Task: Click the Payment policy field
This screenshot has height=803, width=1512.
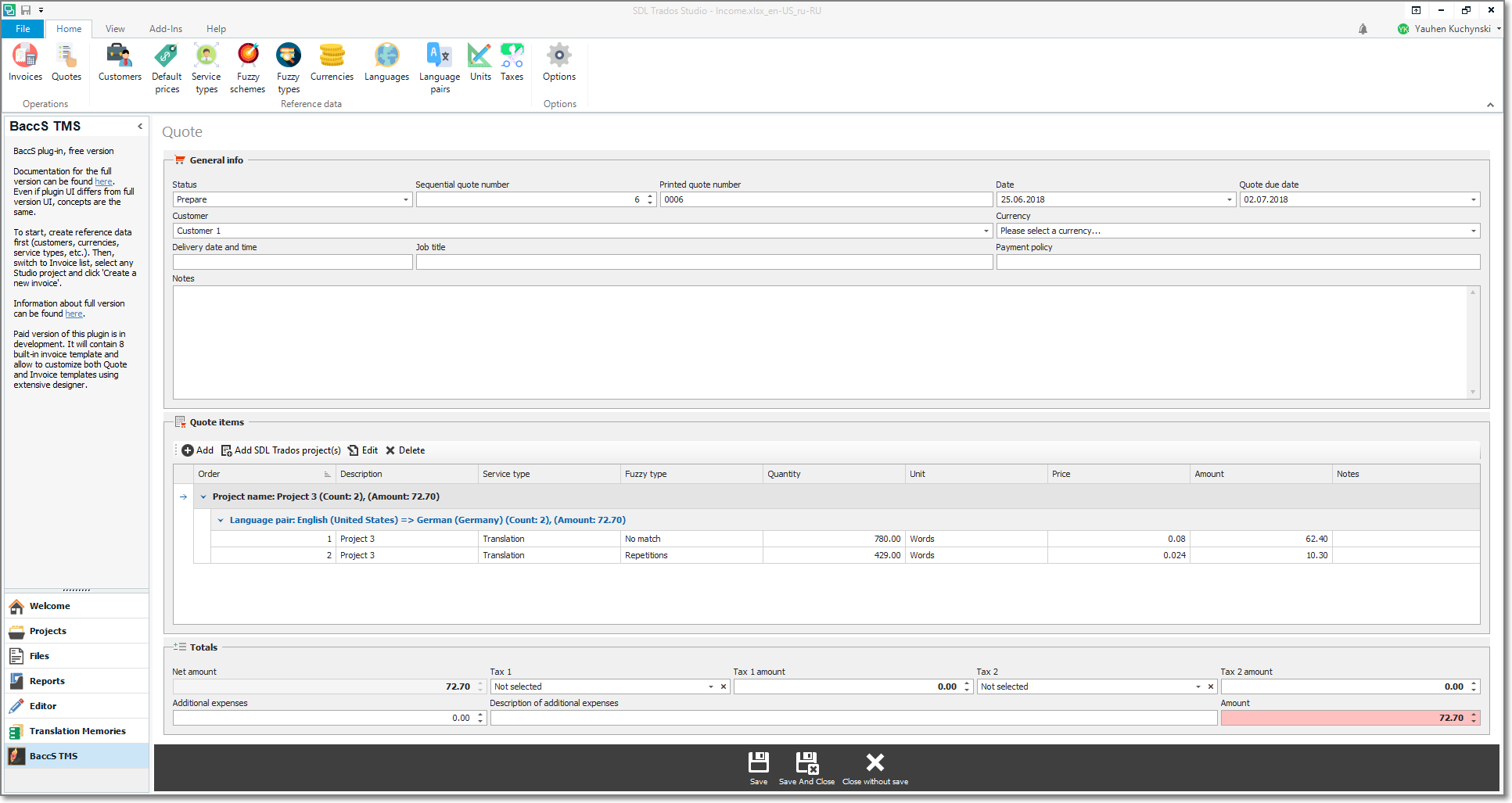Action: click(x=1238, y=263)
